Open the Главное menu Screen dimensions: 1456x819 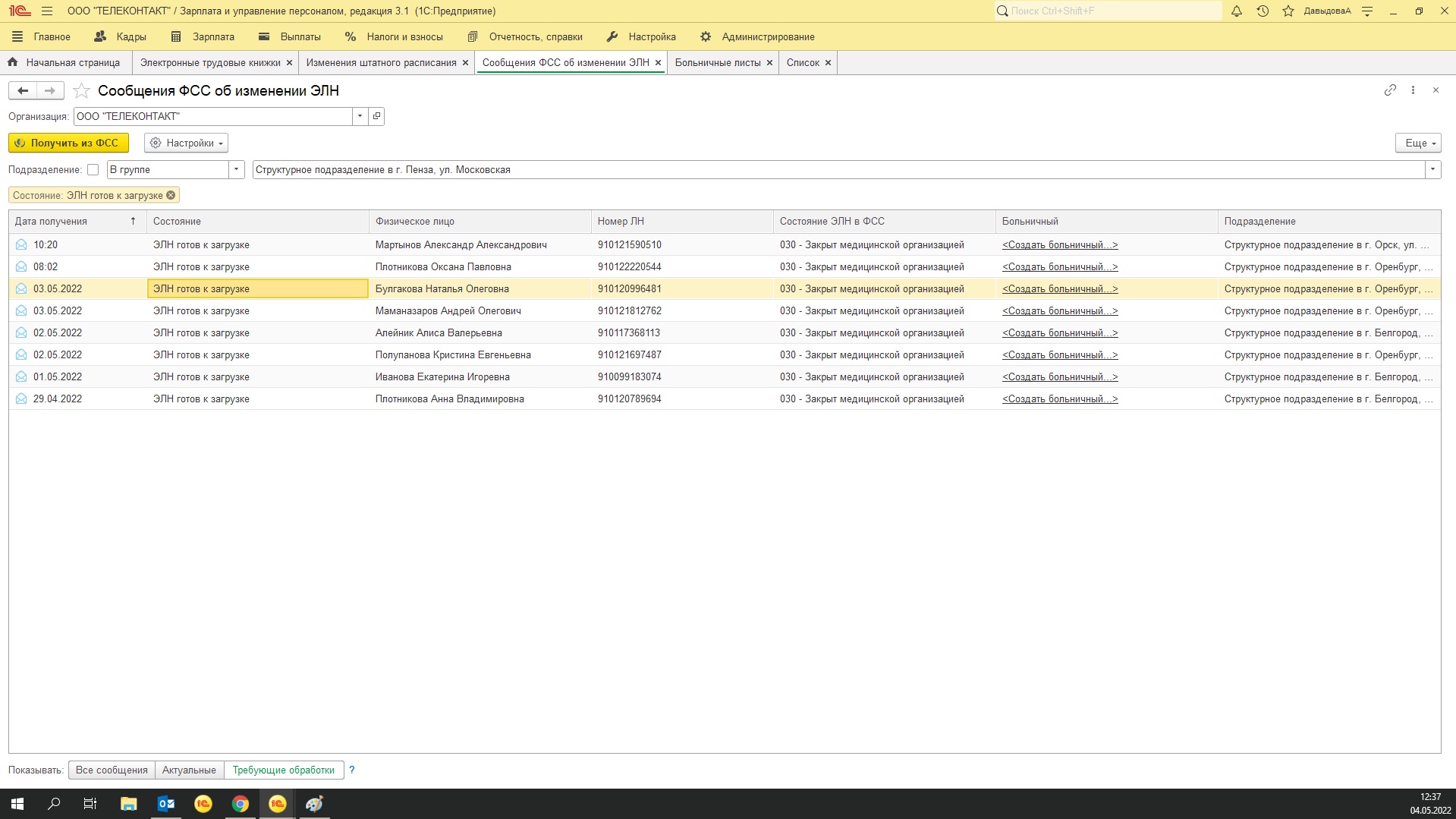(x=42, y=36)
